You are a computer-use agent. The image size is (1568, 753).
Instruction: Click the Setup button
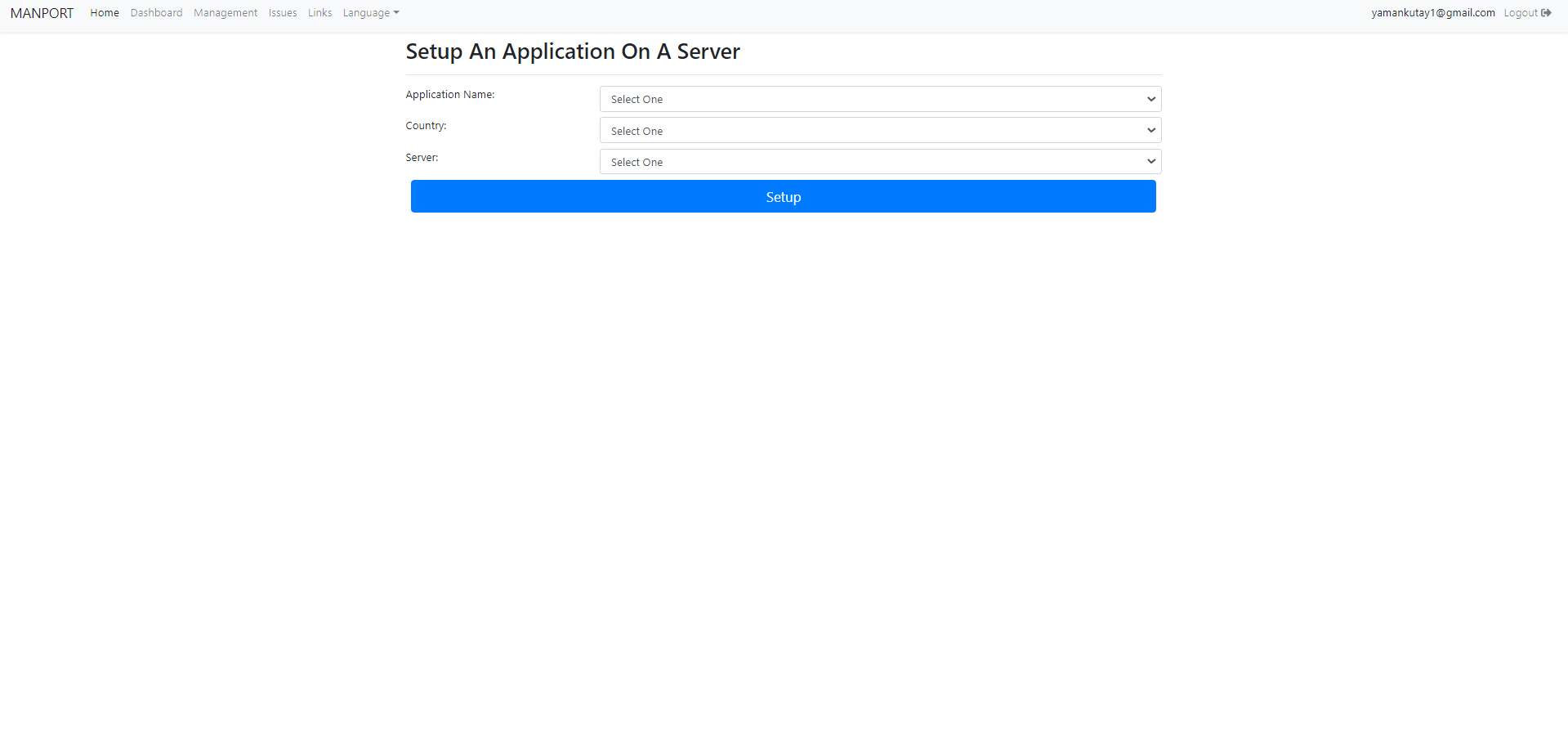point(783,196)
